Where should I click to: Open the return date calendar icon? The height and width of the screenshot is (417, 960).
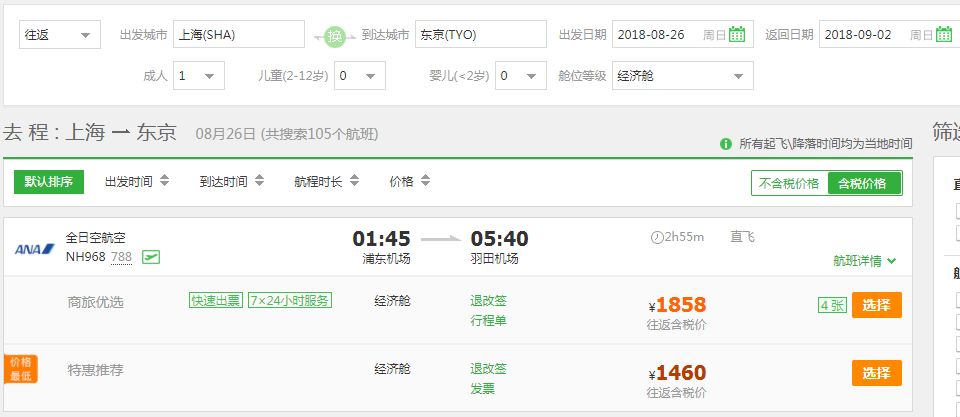click(944, 34)
